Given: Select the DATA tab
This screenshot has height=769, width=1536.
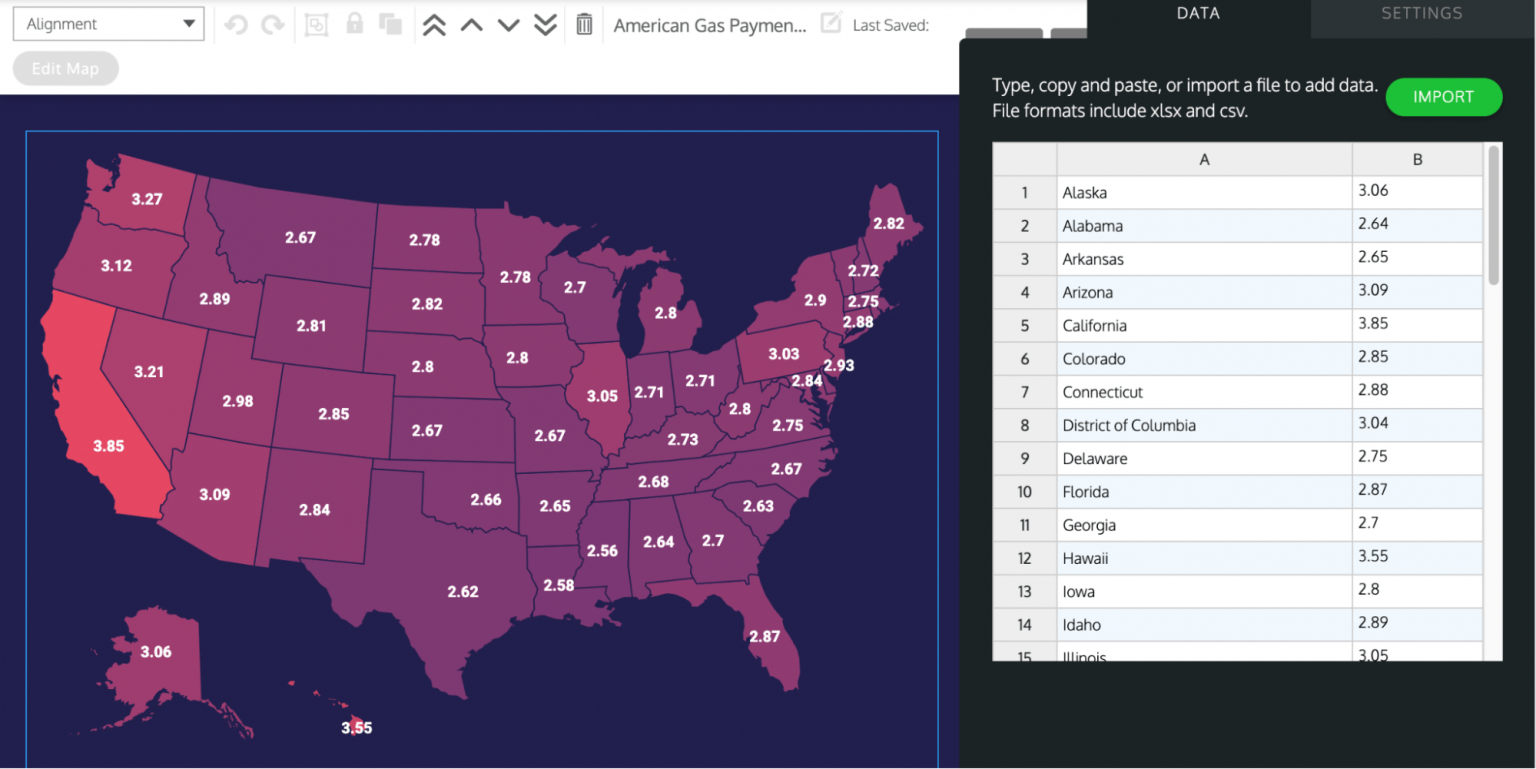Looking at the screenshot, I should pos(1197,14).
